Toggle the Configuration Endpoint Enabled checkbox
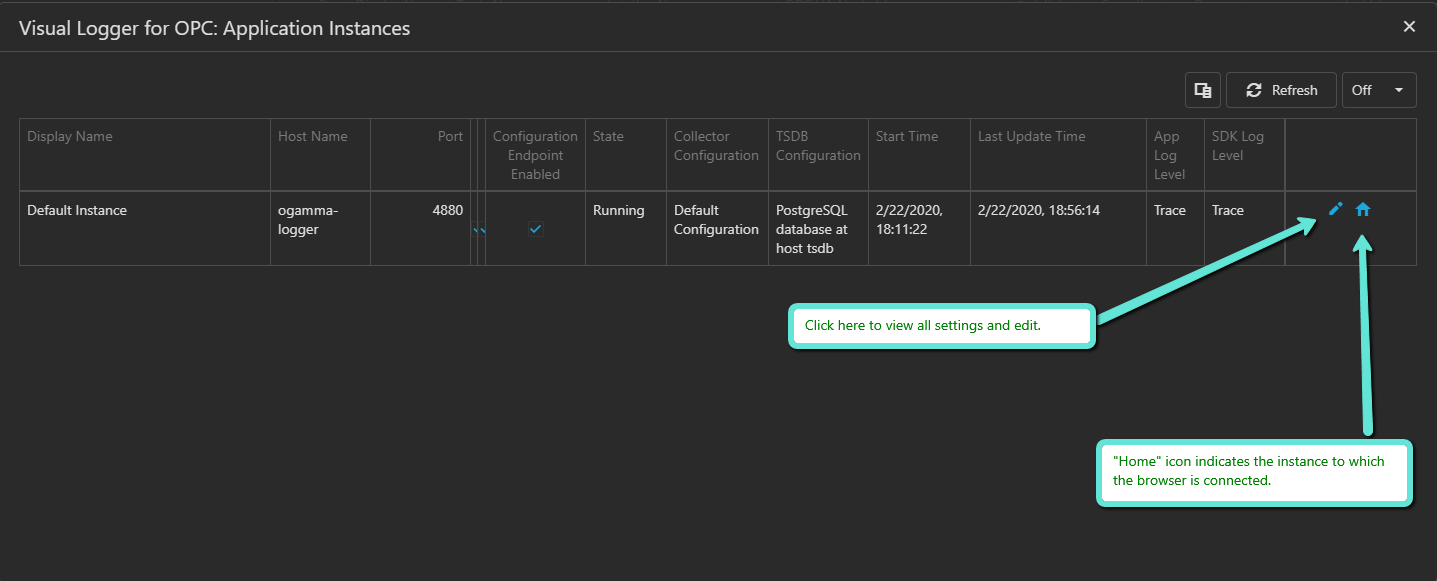This screenshot has height=581, width=1437. click(535, 229)
